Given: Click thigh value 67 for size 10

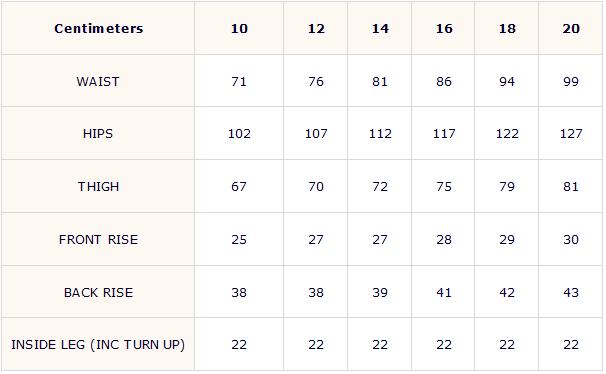Looking at the screenshot, I should click(x=239, y=187).
